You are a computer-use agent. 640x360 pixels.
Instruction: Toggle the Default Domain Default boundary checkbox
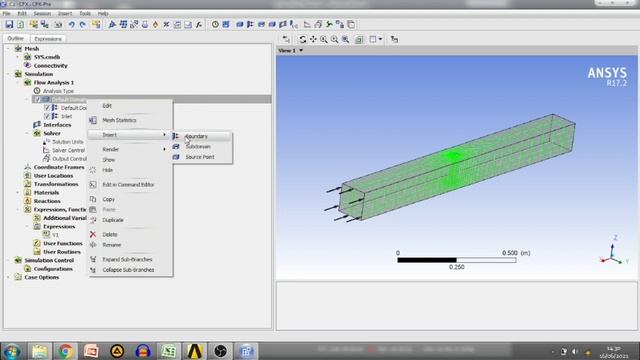47,108
